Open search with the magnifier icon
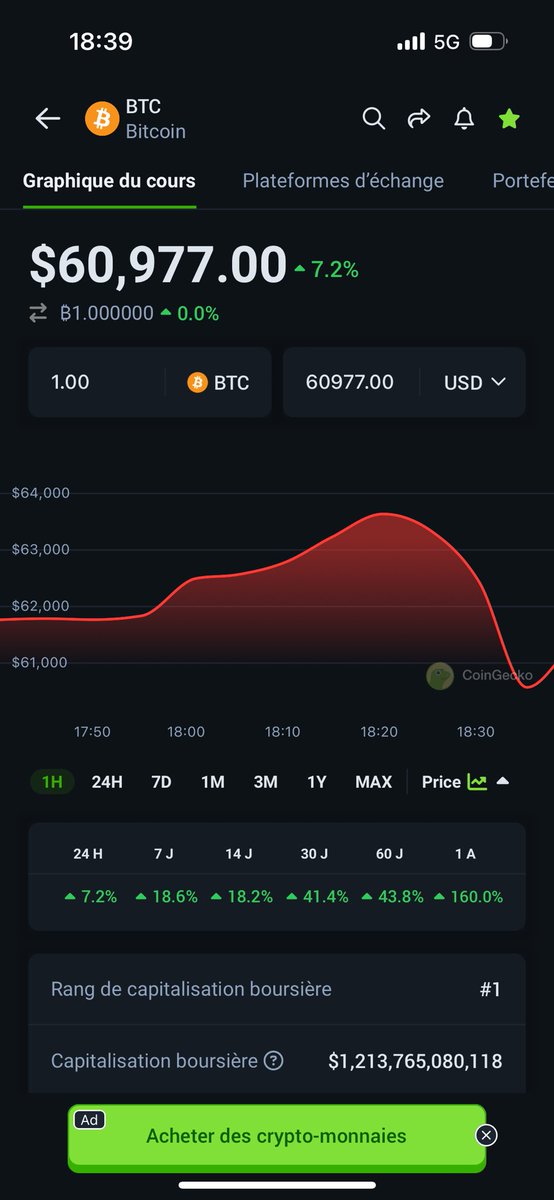Screen dimensions: 554x1200 (373, 119)
